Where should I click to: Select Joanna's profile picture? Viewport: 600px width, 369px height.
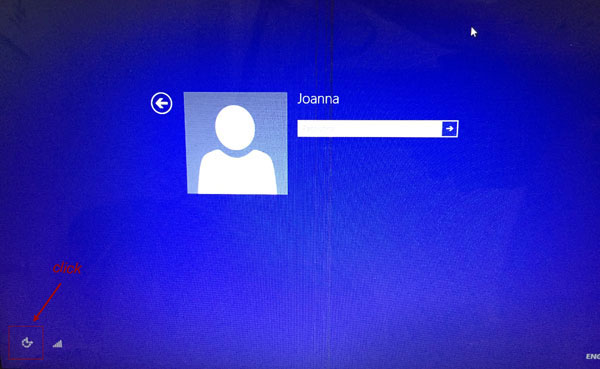[x=236, y=143]
